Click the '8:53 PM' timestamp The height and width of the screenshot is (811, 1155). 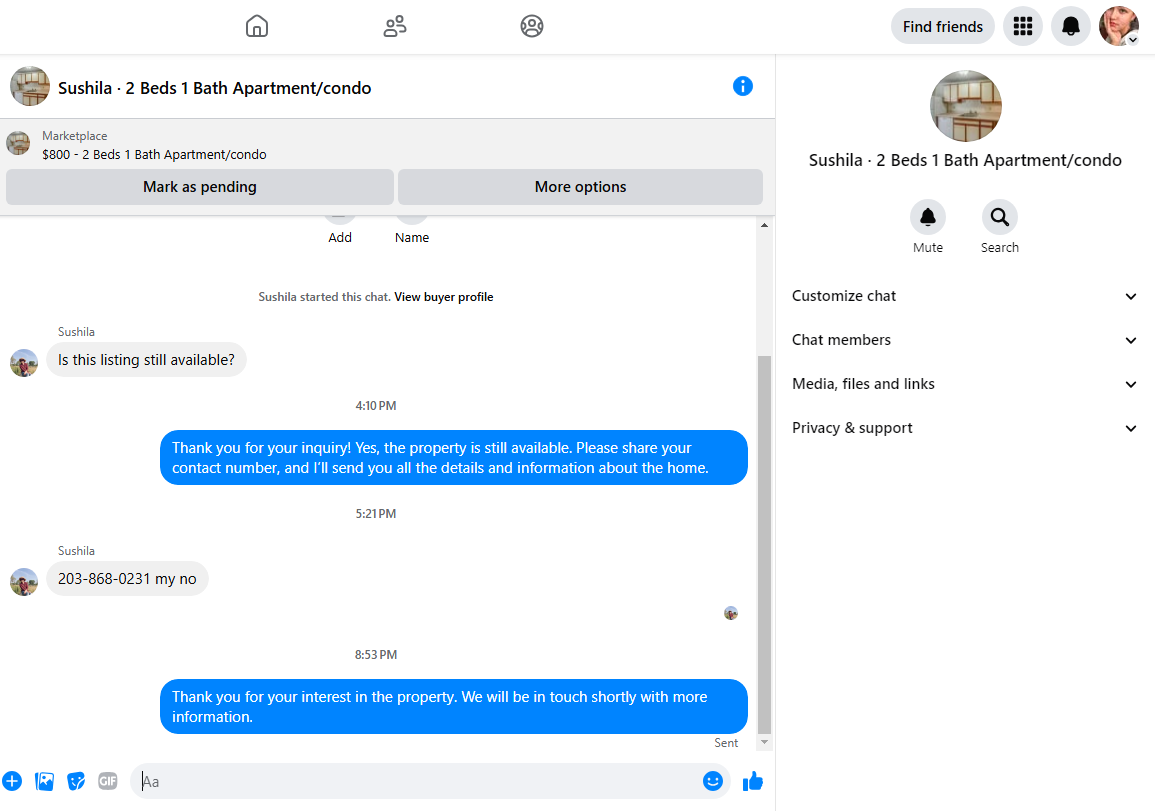click(376, 655)
